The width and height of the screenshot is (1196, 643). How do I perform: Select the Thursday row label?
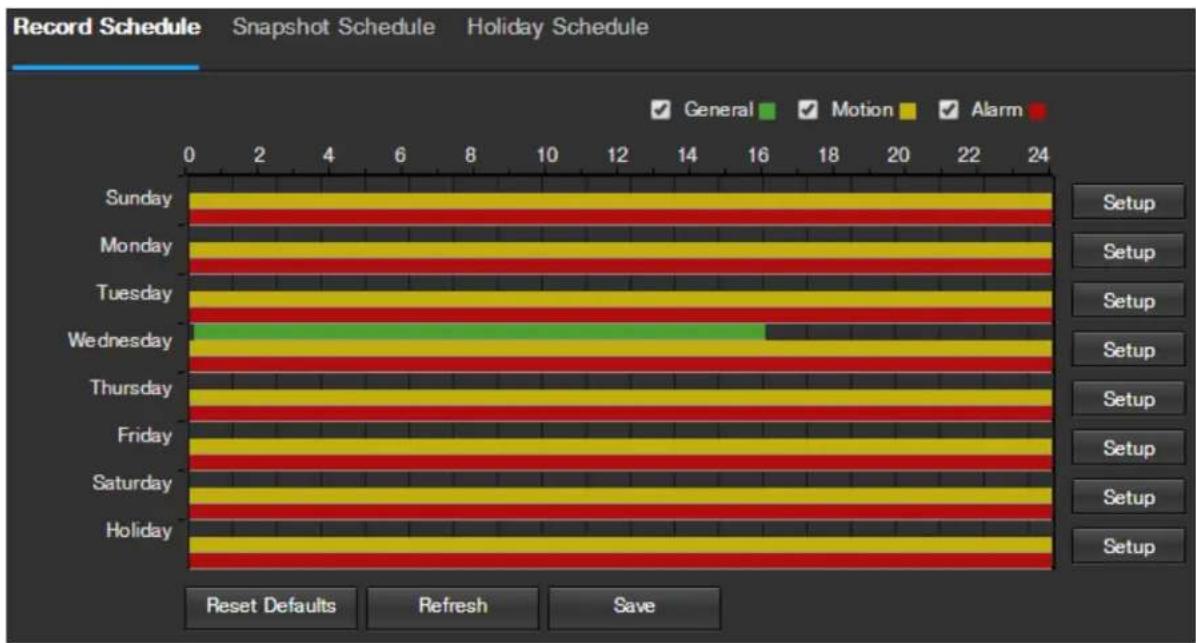click(x=131, y=387)
